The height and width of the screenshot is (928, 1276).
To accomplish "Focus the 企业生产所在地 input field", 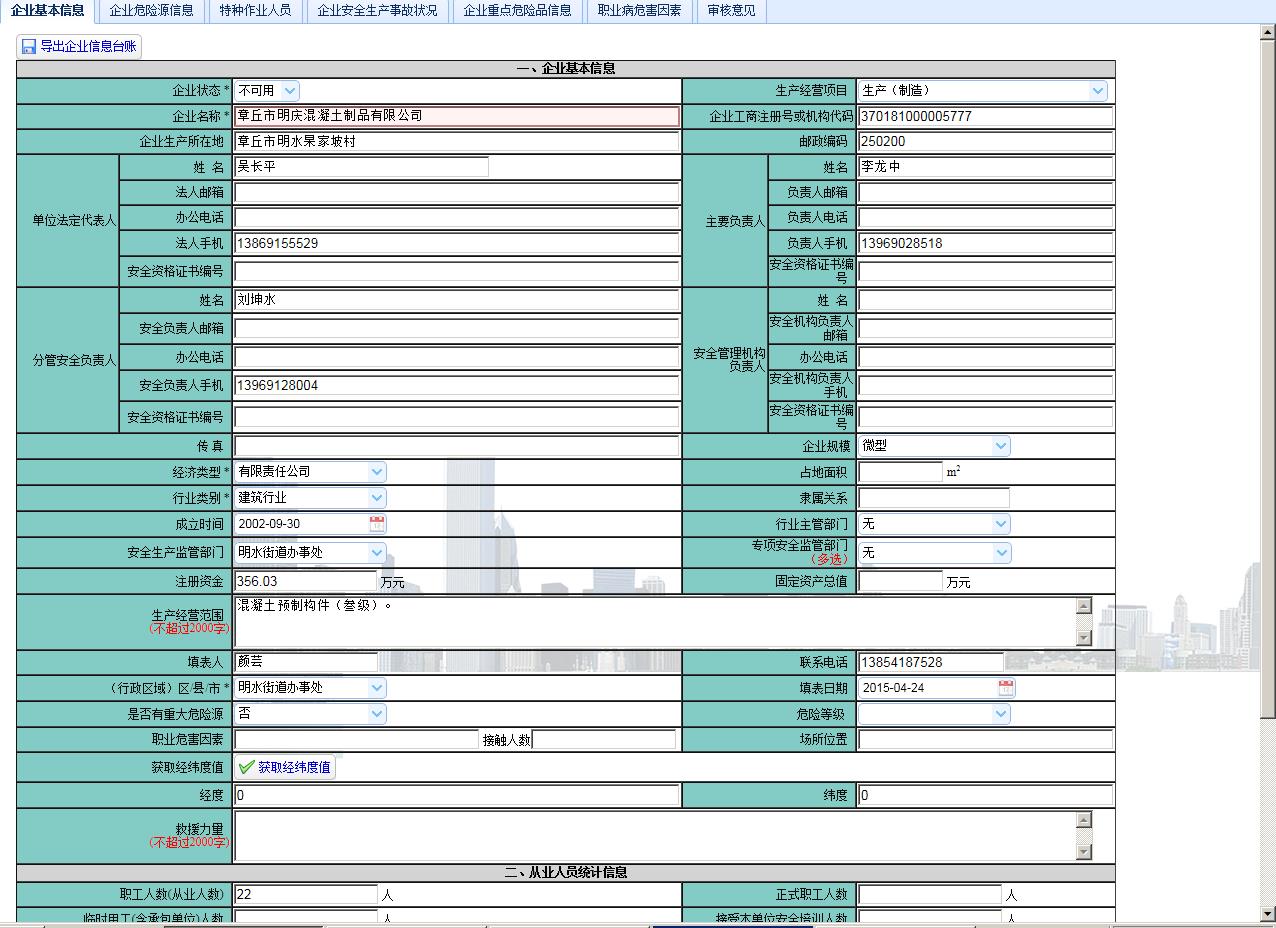I will point(457,142).
